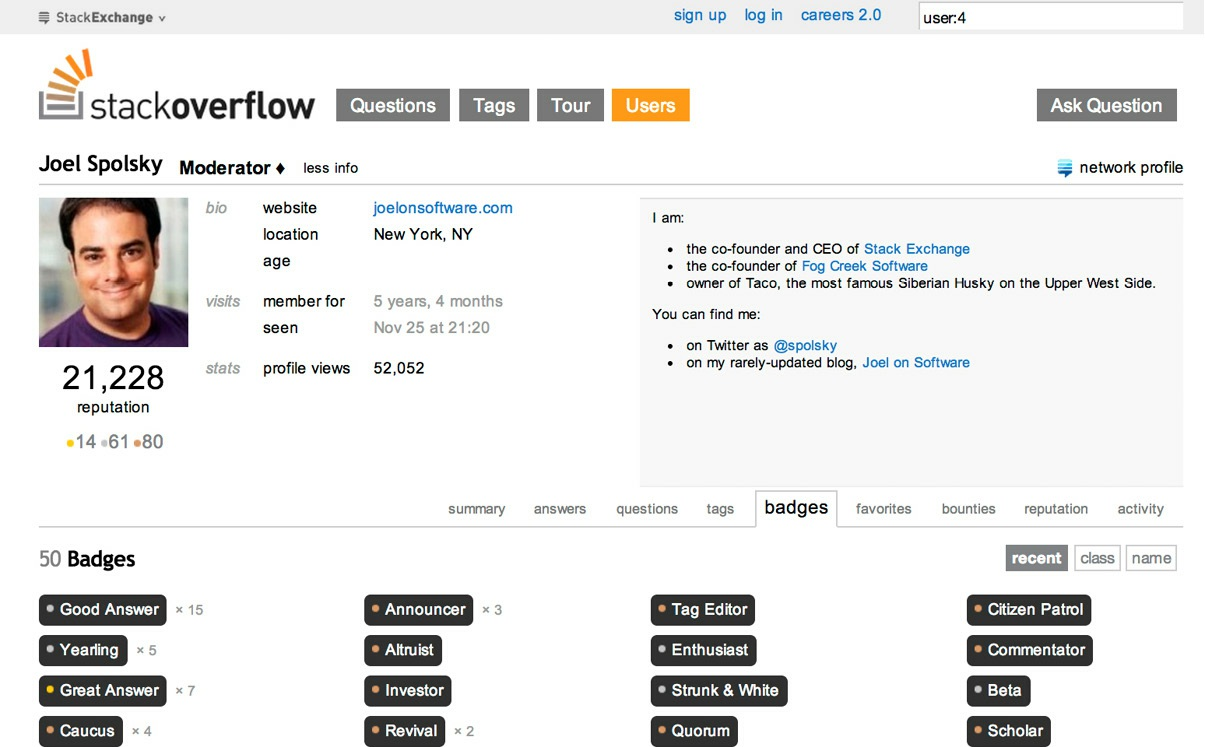Click the bronze badge count 80
The width and height of the screenshot is (1205, 747).
(x=148, y=442)
